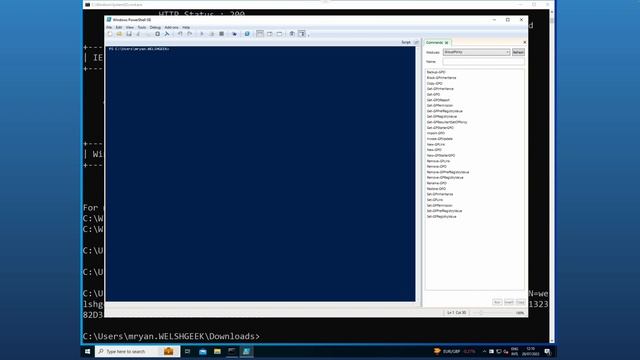The image size is (640, 360).
Task: Click the zoom slider in ISE status bar
Action: tap(492, 313)
